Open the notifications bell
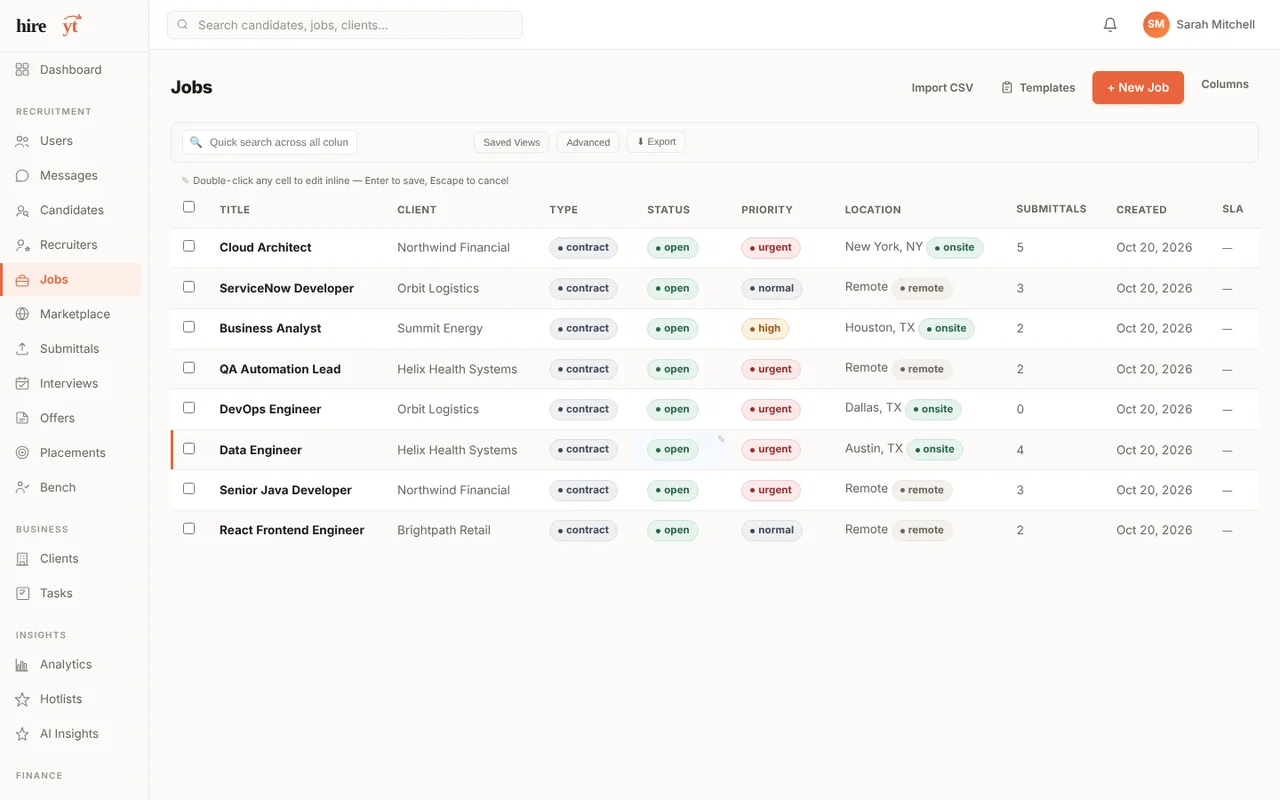Image resolution: width=1280 pixels, height=800 pixels. [1110, 25]
